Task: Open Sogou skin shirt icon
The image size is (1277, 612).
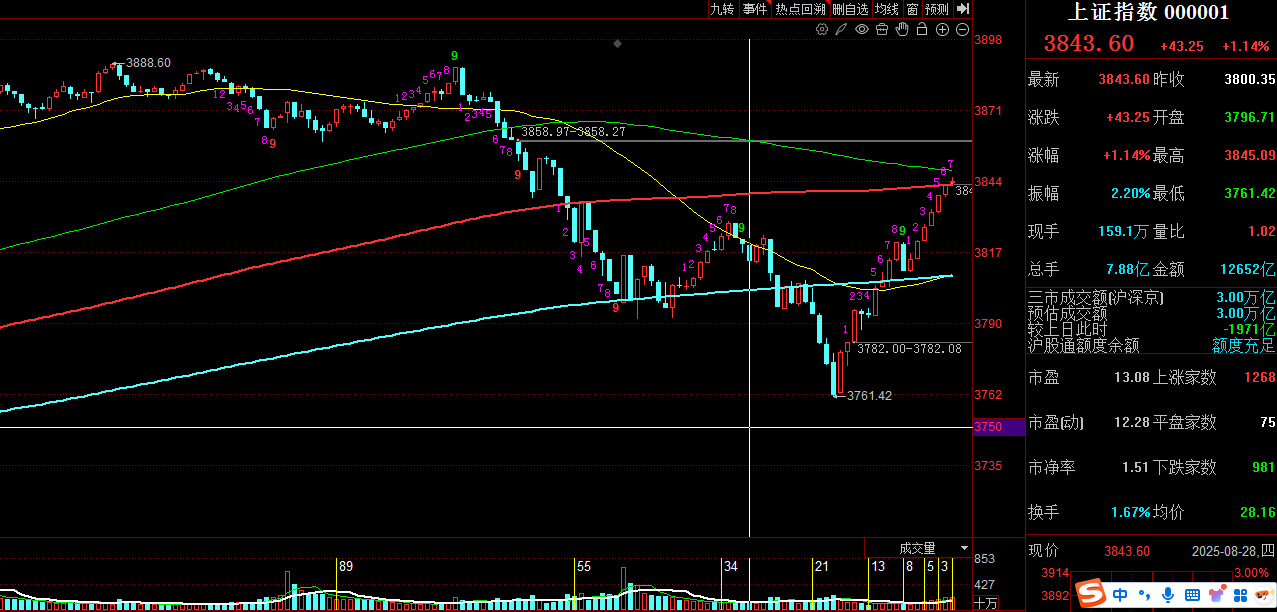Action: click(1217, 595)
